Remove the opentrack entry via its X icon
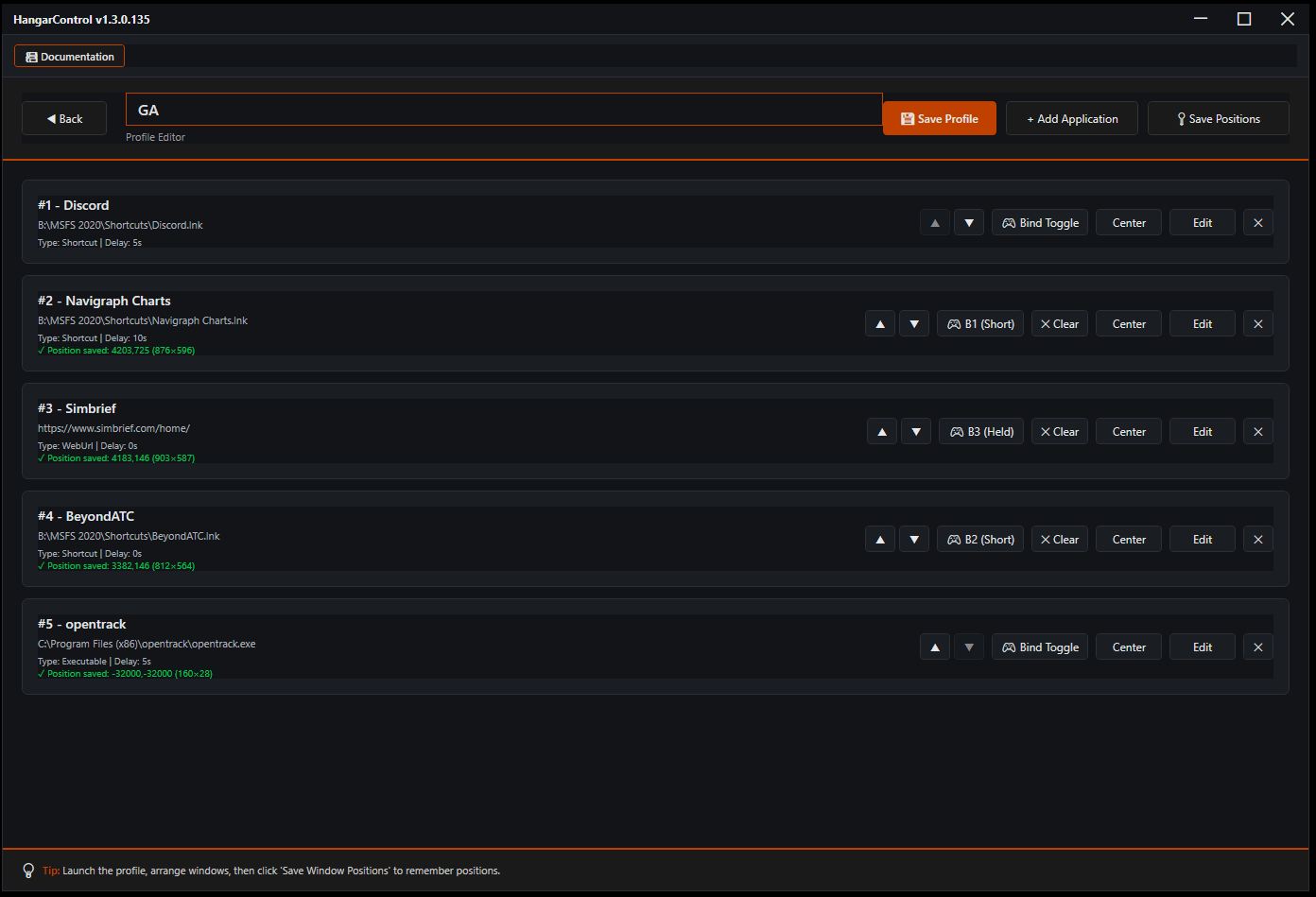Screen dimensions: 1316x897 1257,647
